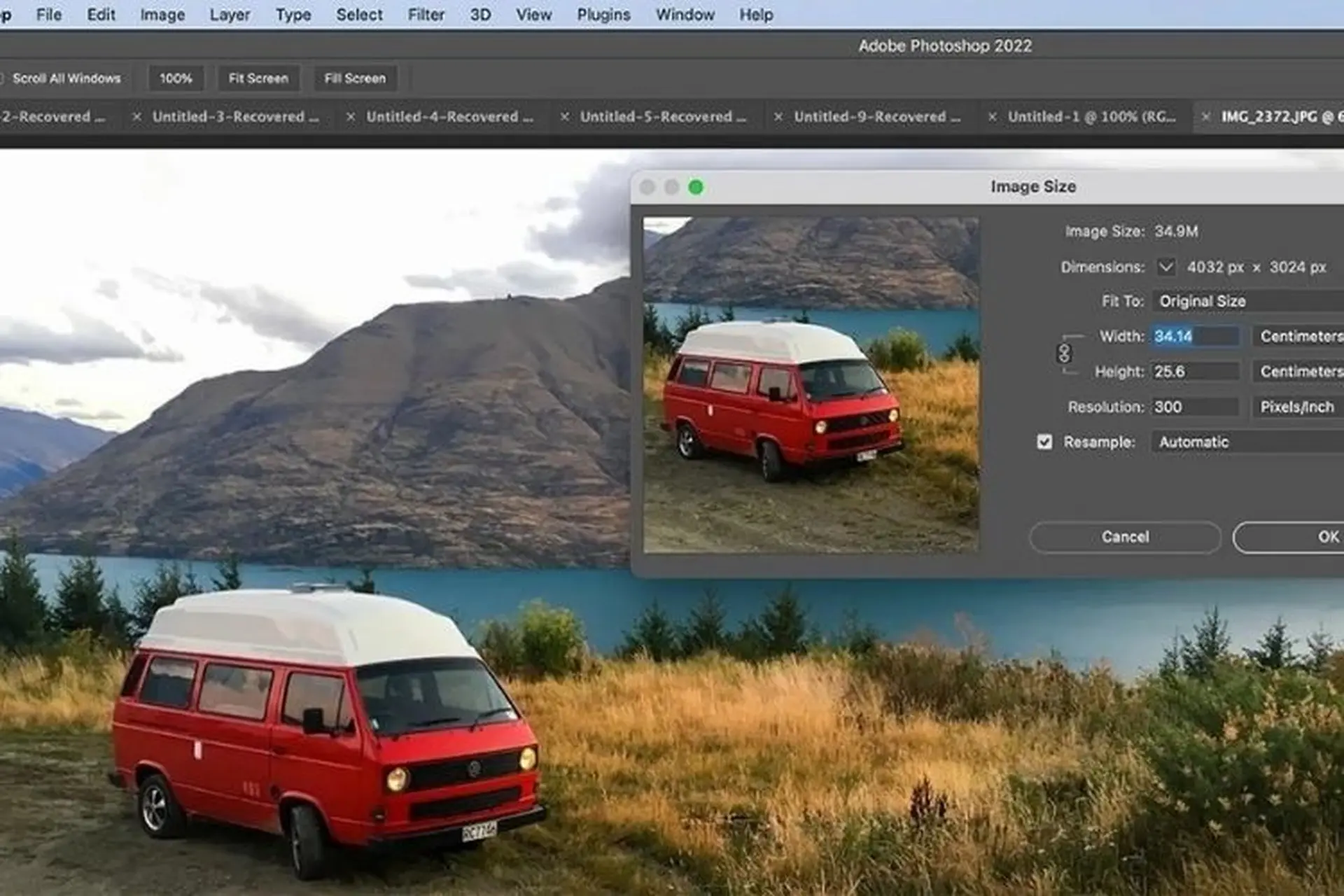Open the Filter menu
This screenshot has height=896, width=1344.
426,15
